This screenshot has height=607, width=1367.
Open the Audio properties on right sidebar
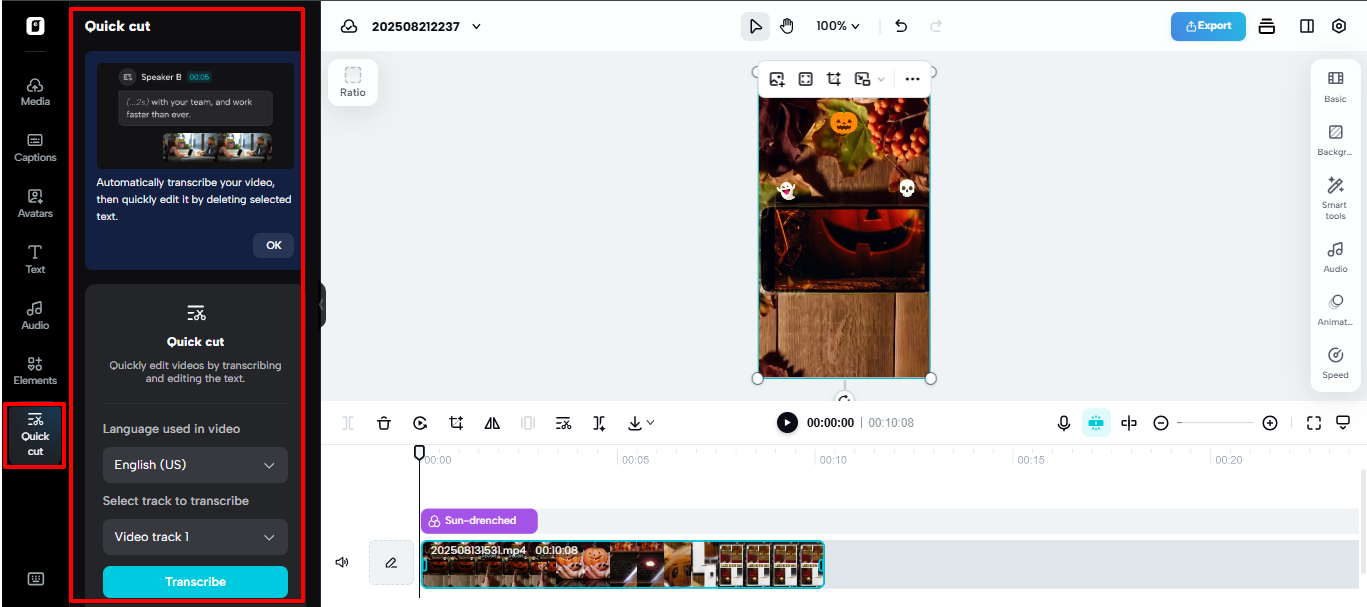pyautogui.click(x=1335, y=257)
